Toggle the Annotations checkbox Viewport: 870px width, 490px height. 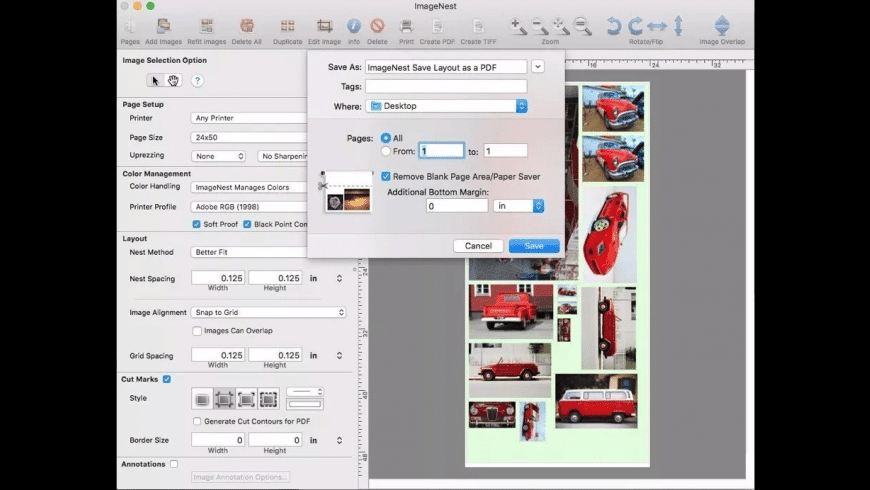pyautogui.click(x=174, y=464)
